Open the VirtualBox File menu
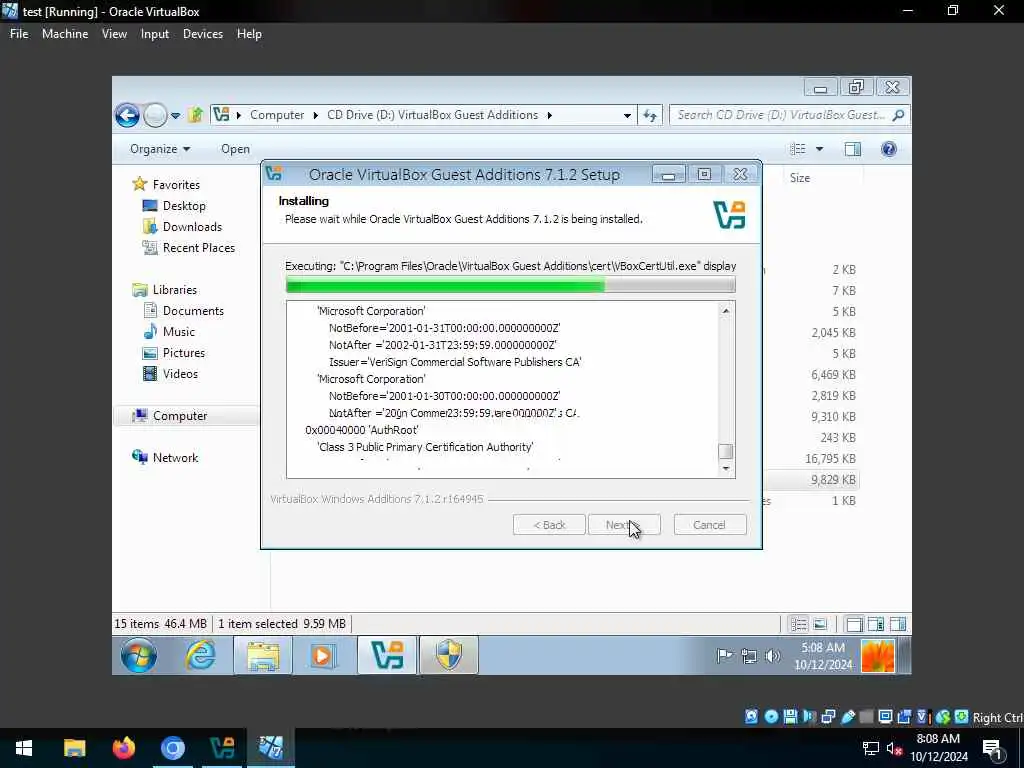This screenshot has height=768, width=1024. [x=19, y=34]
